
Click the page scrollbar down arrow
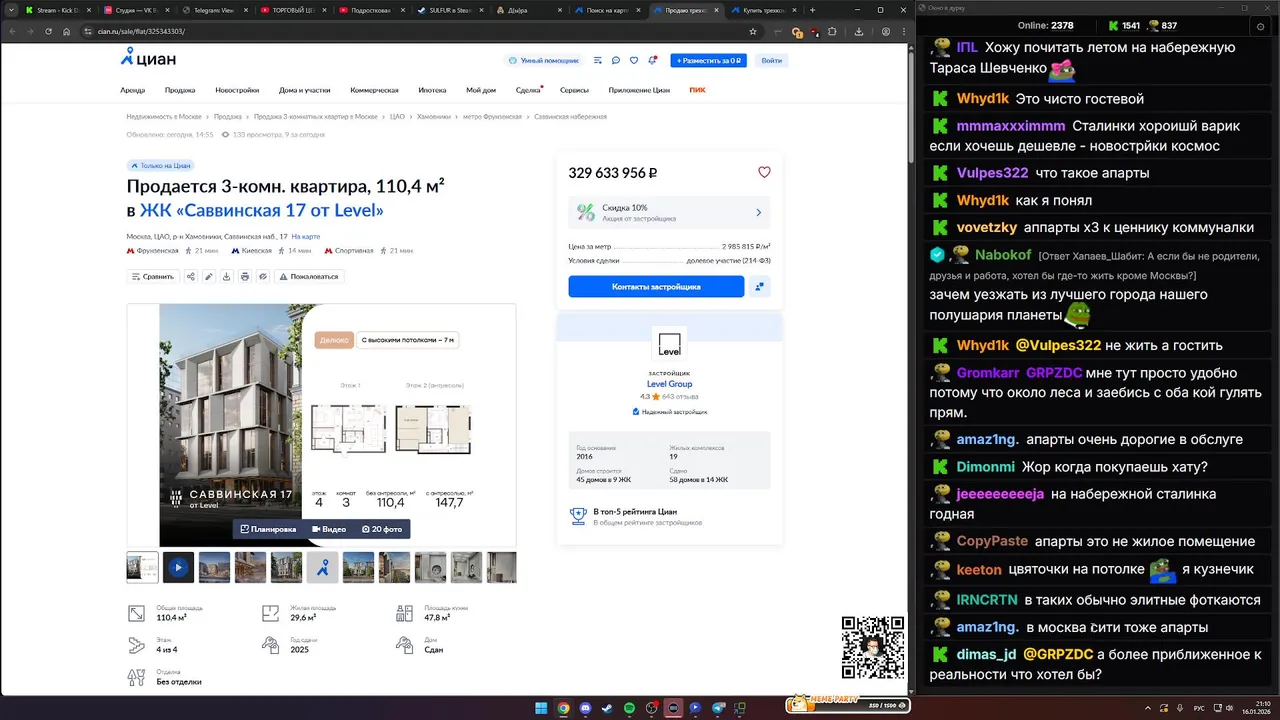point(909,690)
